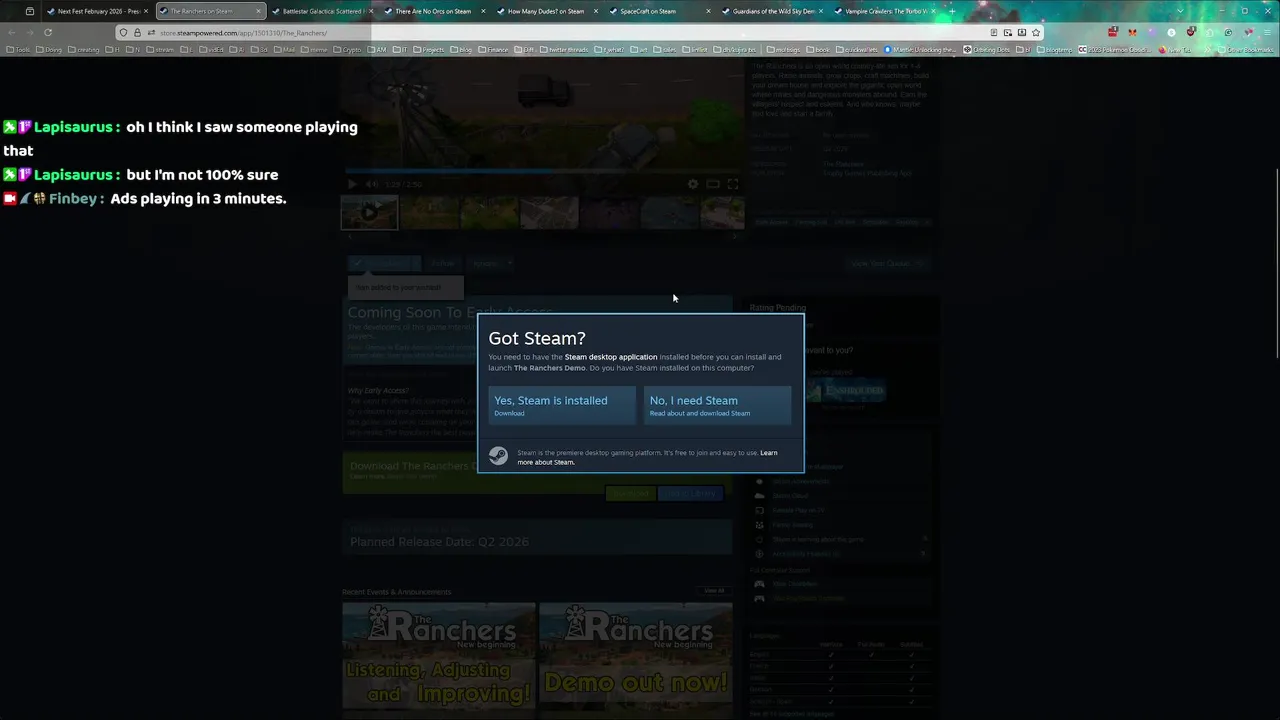The image size is (1280, 720).
Task: Open "stream" bookmarks folder
Action: [x=160, y=49]
